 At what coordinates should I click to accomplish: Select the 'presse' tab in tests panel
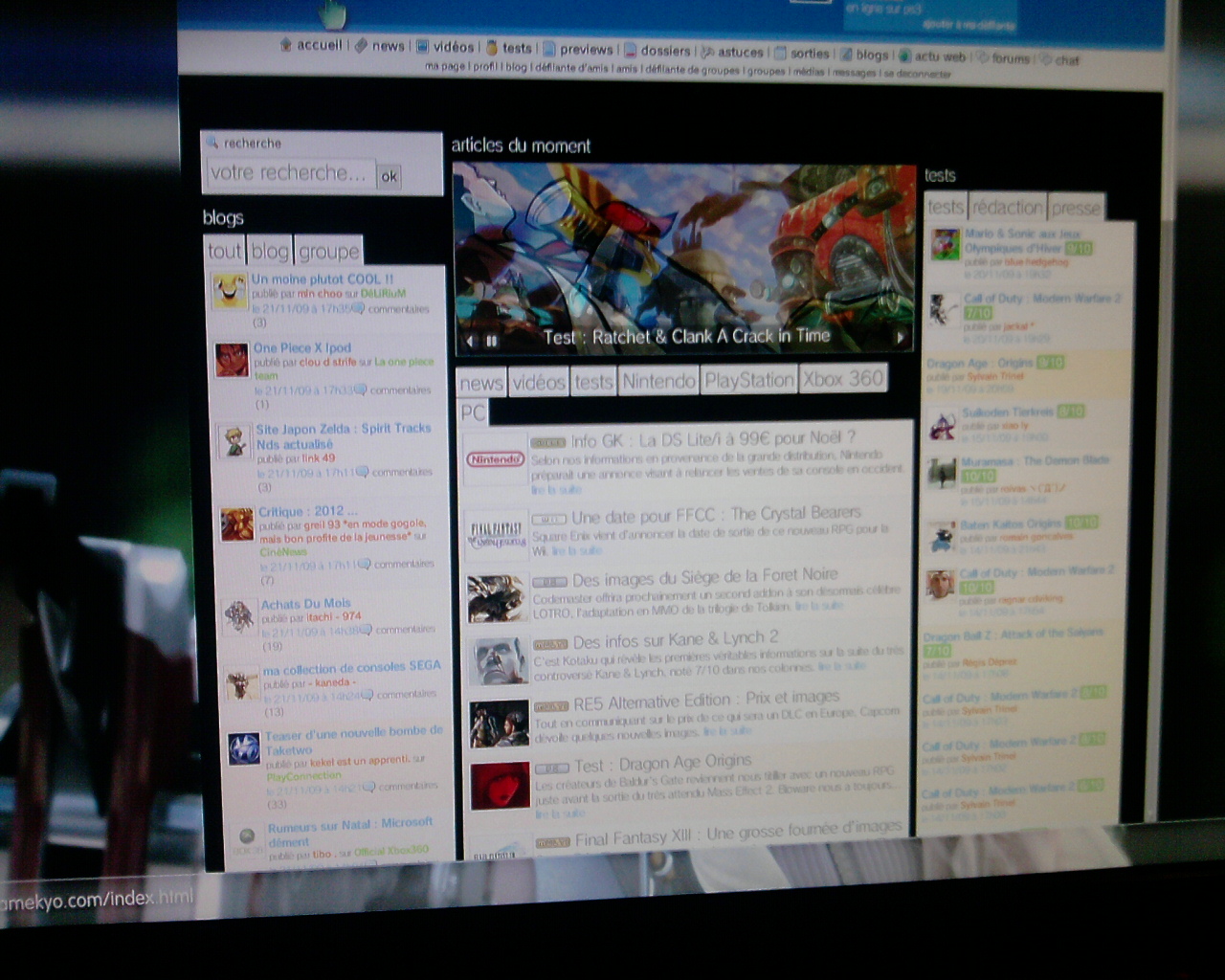point(1076,208)
